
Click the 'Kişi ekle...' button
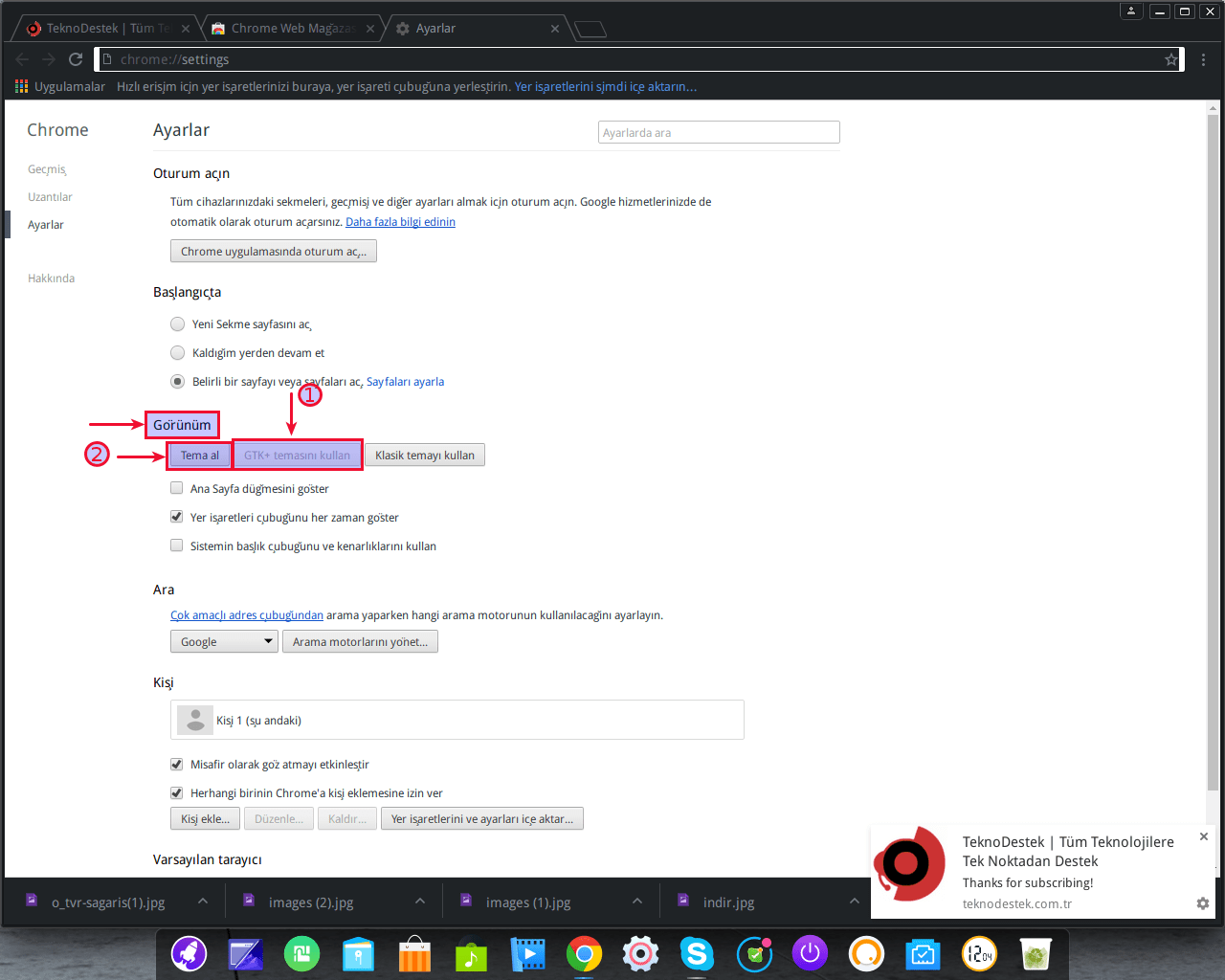(x=206, y=819)
